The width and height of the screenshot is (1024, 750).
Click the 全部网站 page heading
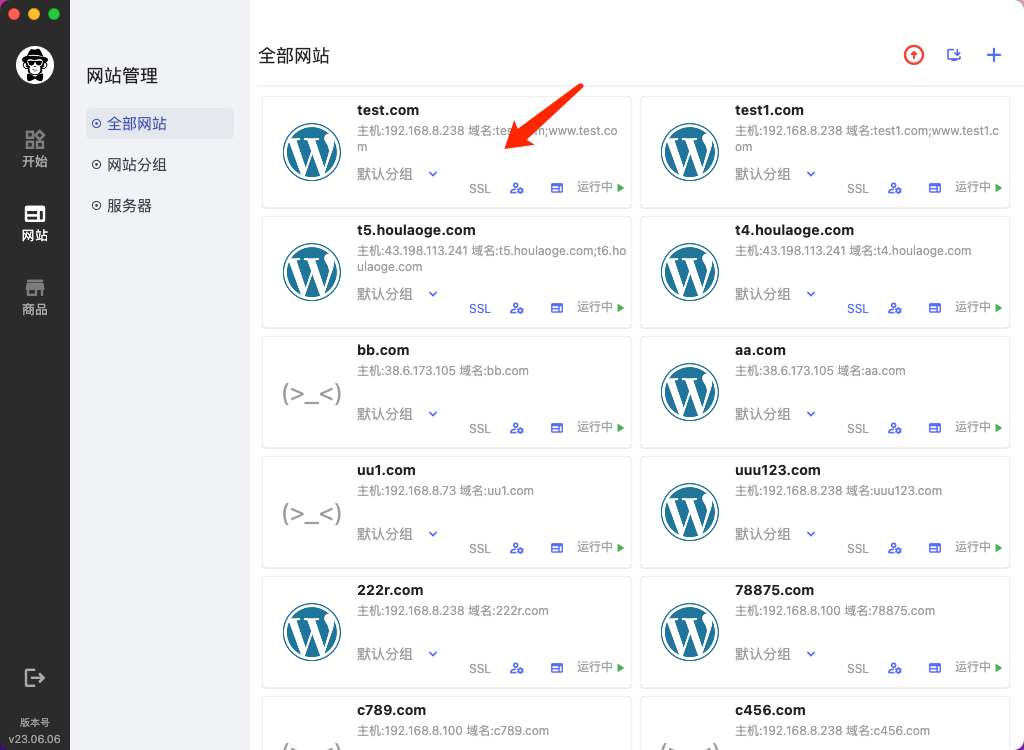[x=294, y=56]
